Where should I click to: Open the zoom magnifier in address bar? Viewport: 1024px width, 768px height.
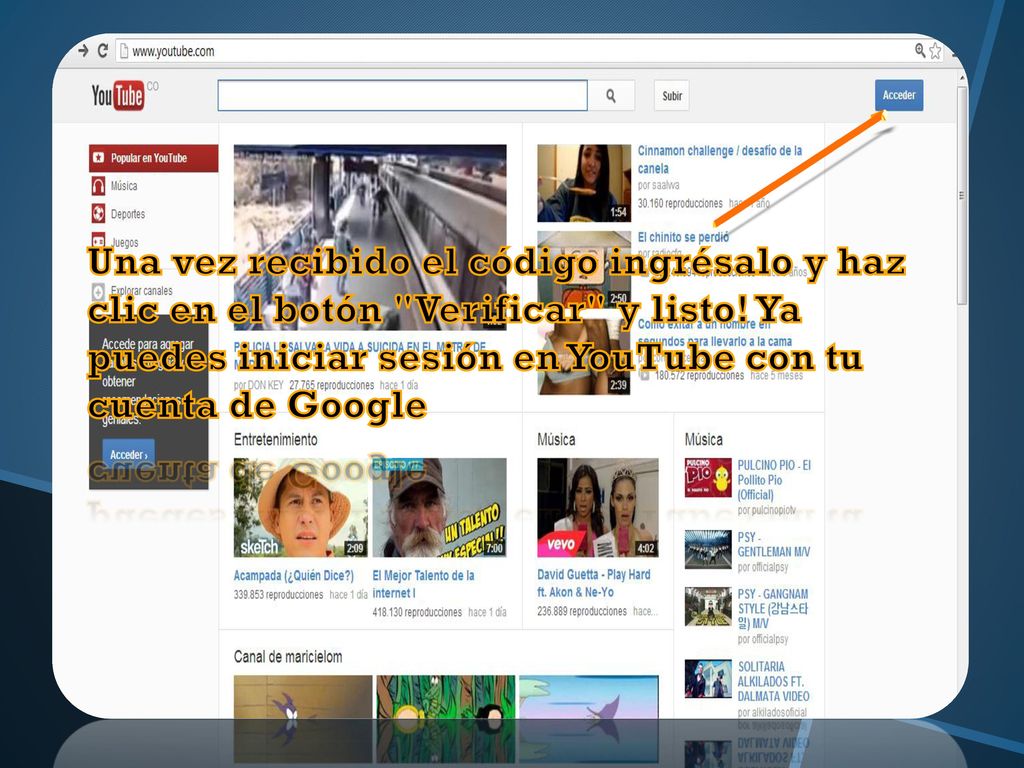pos(920,50)
